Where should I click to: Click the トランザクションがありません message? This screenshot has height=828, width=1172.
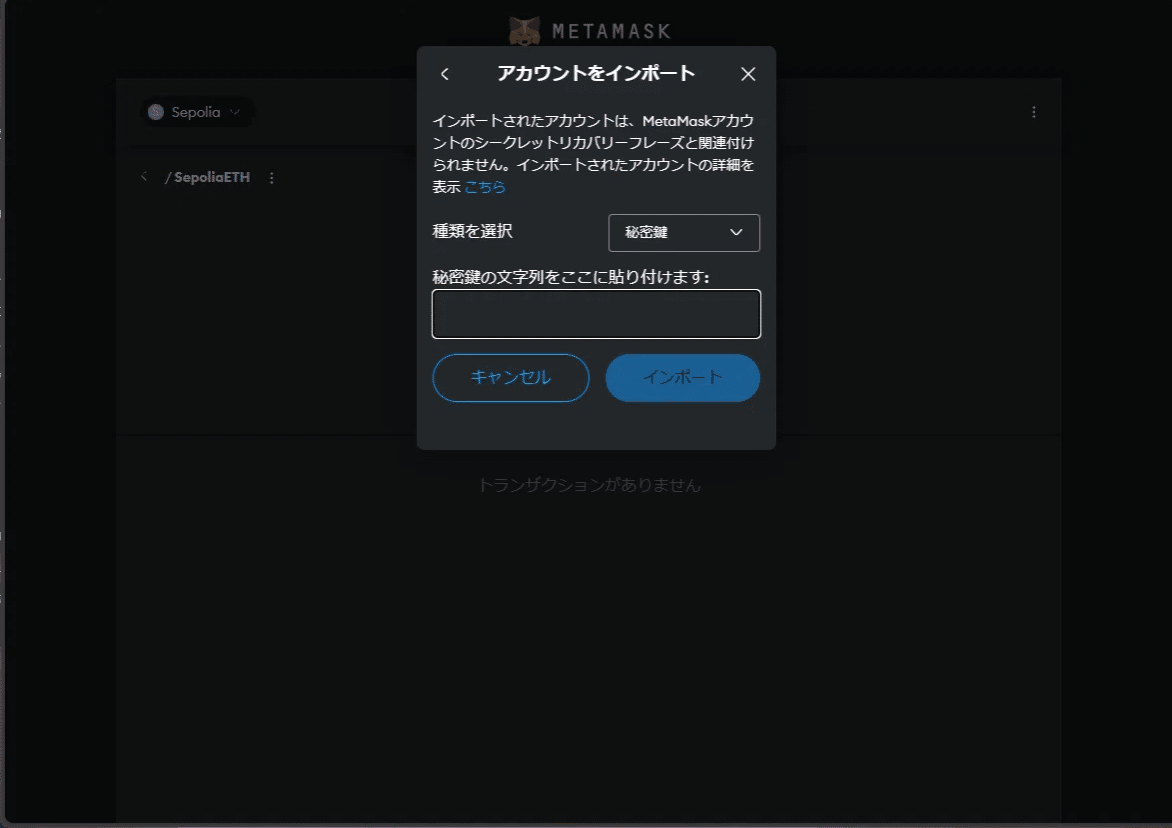click(590, 485)
